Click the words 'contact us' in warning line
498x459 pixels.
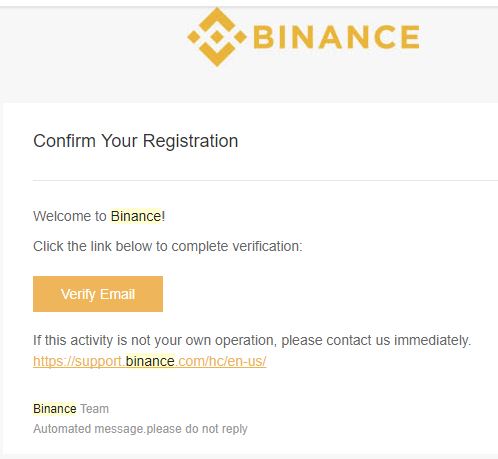[358, 341]
